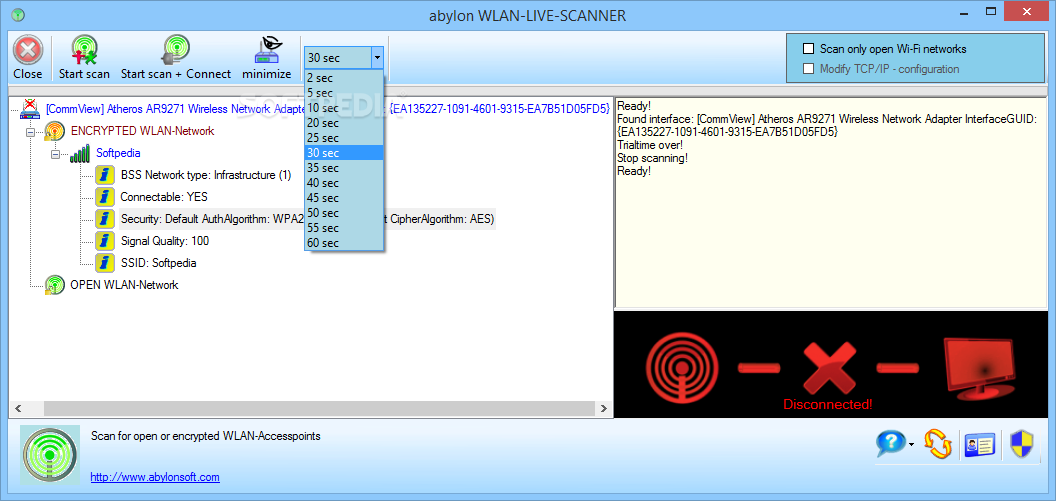Choose 35 sec scan interval
Image resolution: width=1056 pixels, height=501 pixels.
pyautogui.click(x=344, y=168)
